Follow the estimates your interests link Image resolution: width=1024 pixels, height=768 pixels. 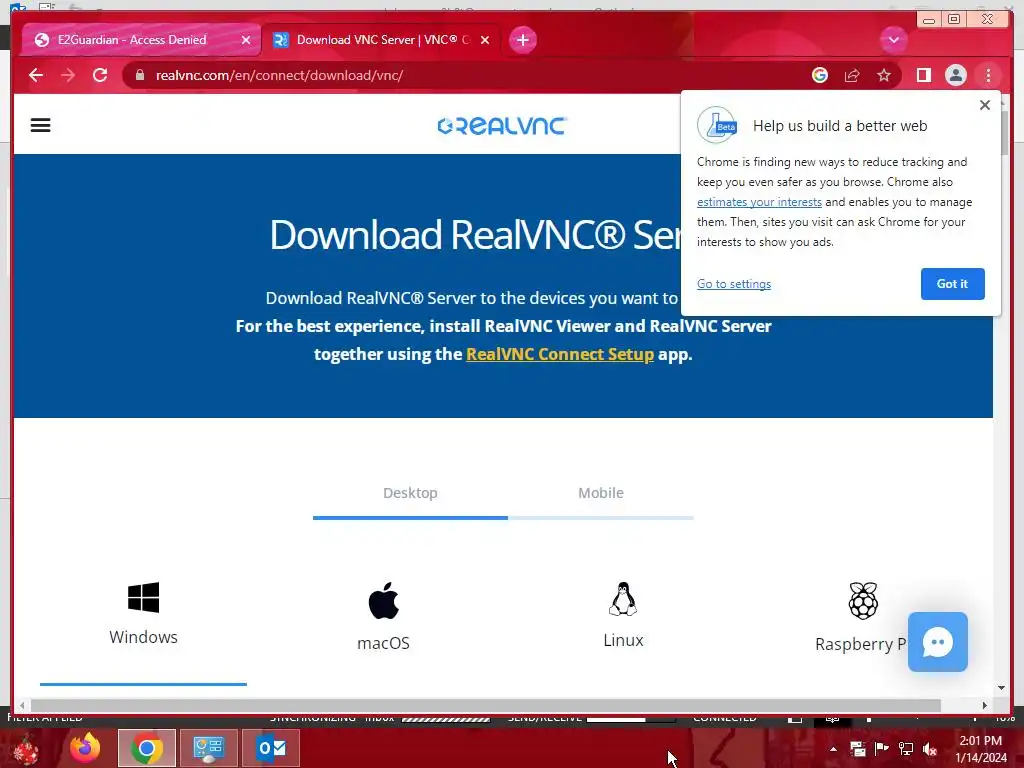[x=759, y=202]
